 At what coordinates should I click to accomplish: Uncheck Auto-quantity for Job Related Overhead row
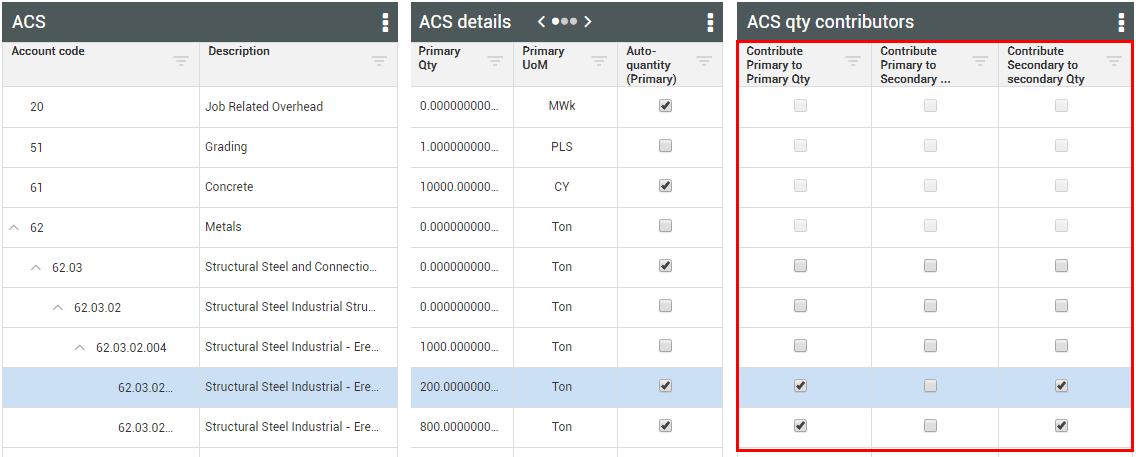click(665, 106)
